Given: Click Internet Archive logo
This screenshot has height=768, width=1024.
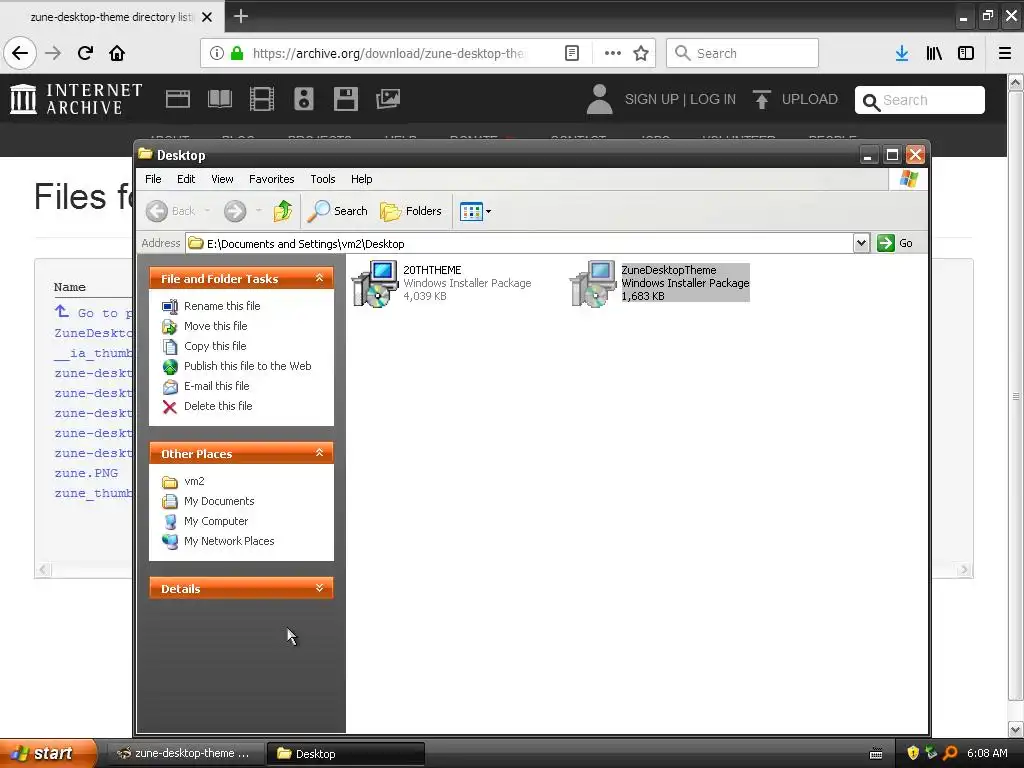Looking at the screenshot, I should click(x=76, y=99).
